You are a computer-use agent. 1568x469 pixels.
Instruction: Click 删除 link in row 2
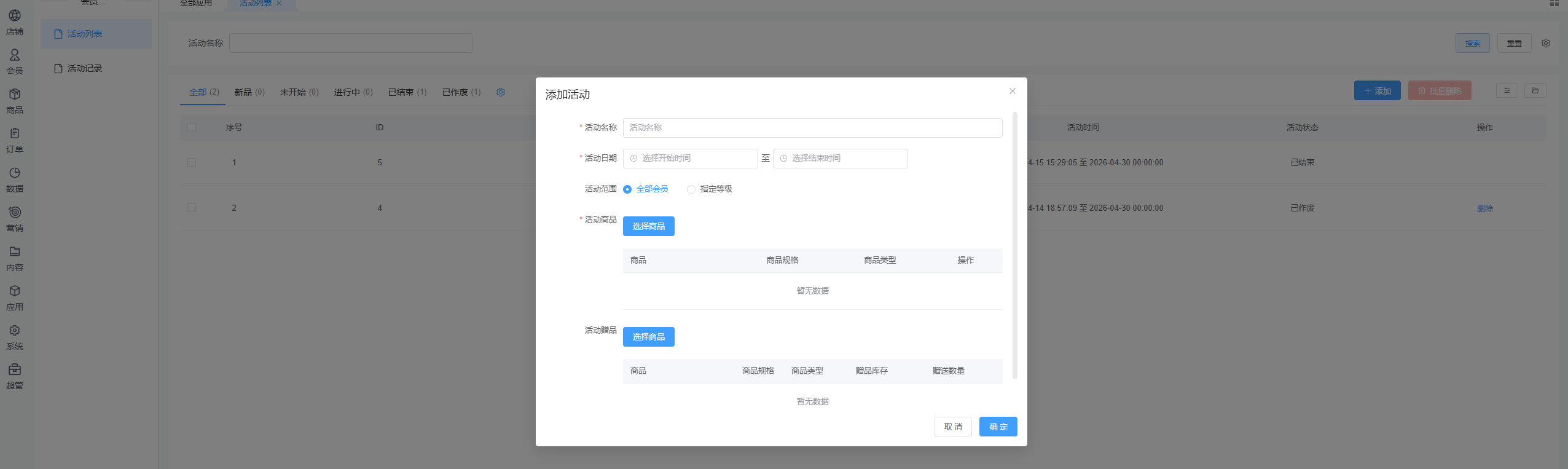pyautogui.click(x=1485, y=208)
